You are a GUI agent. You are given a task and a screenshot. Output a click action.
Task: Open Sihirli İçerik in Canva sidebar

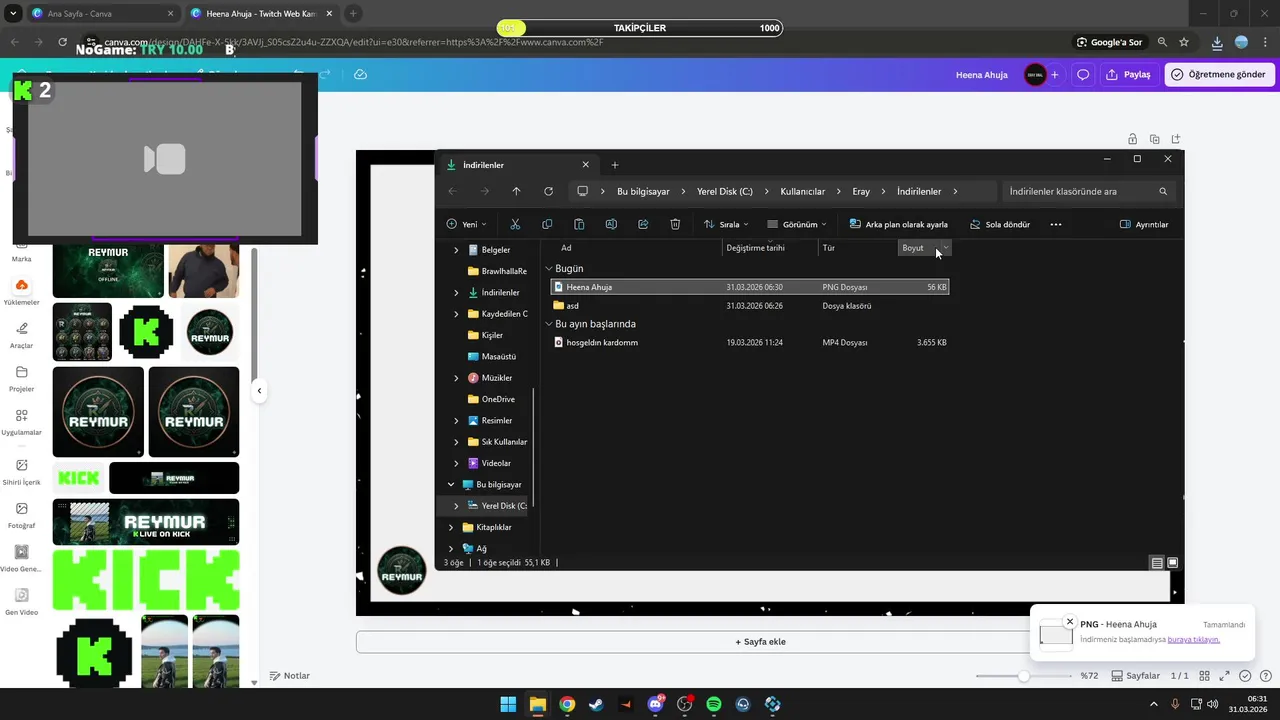point(21,472)
